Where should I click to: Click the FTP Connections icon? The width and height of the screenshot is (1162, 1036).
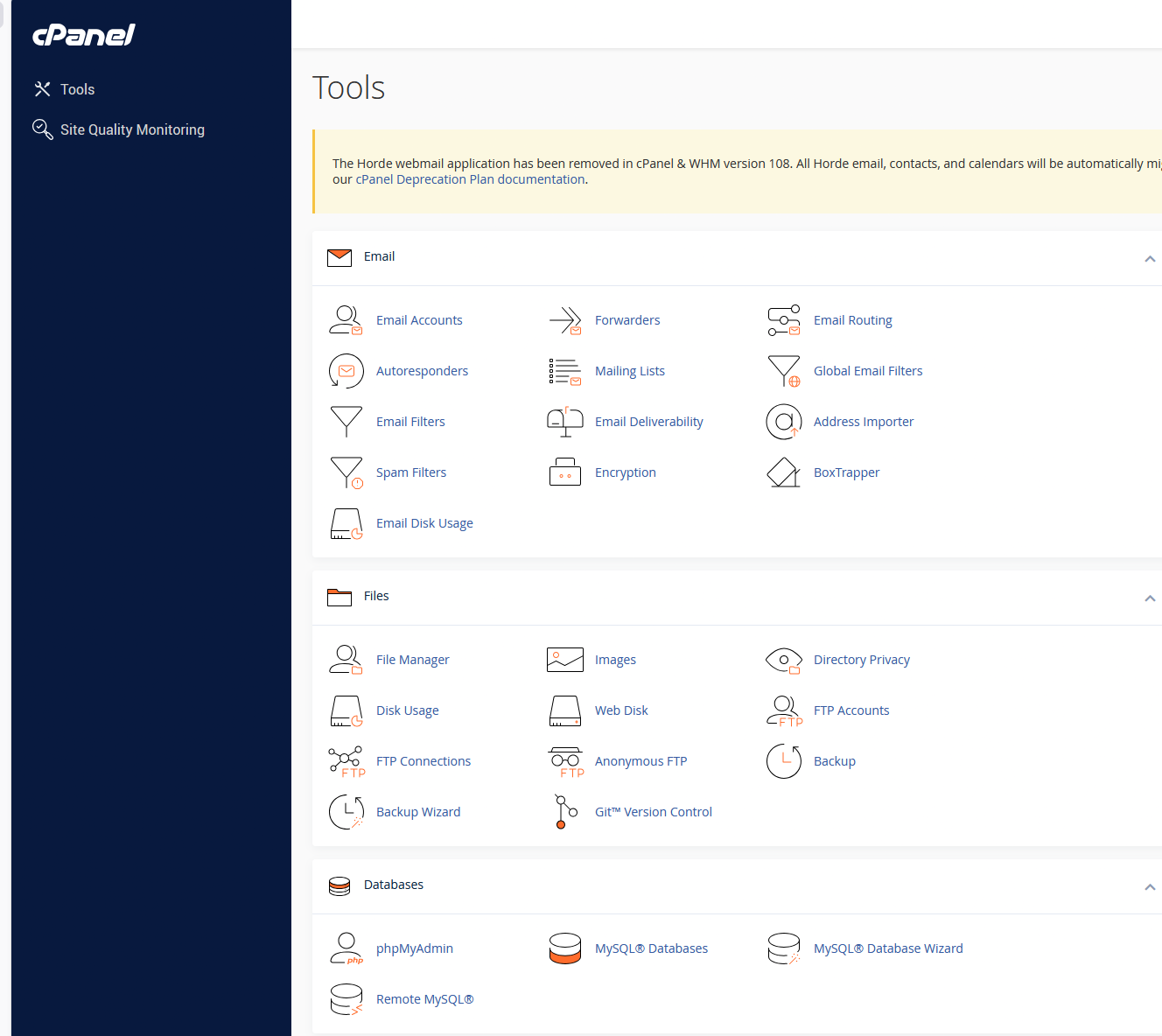pyautogui.click(x=346, y=761)
